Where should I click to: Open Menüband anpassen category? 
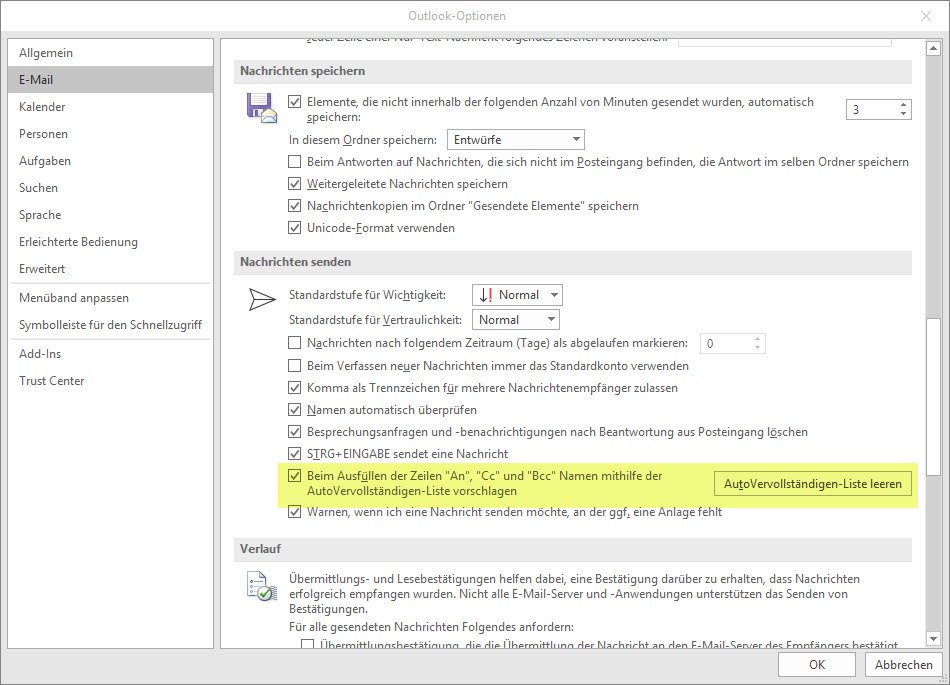[111, 298]
